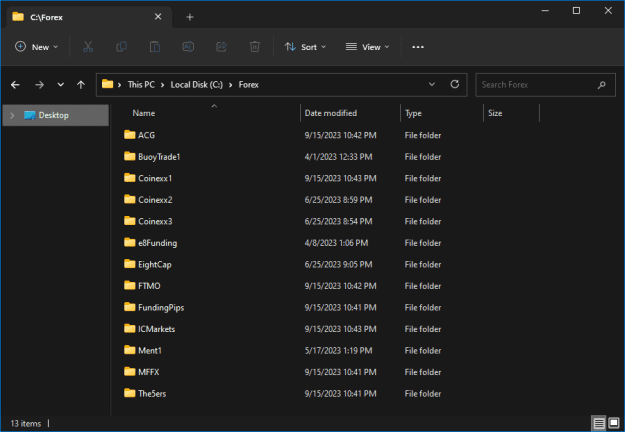Image resolution: width=625 pixels, height=432 pixels.
Task: Close the C:\Forex tab
Action: click(158, 17)
